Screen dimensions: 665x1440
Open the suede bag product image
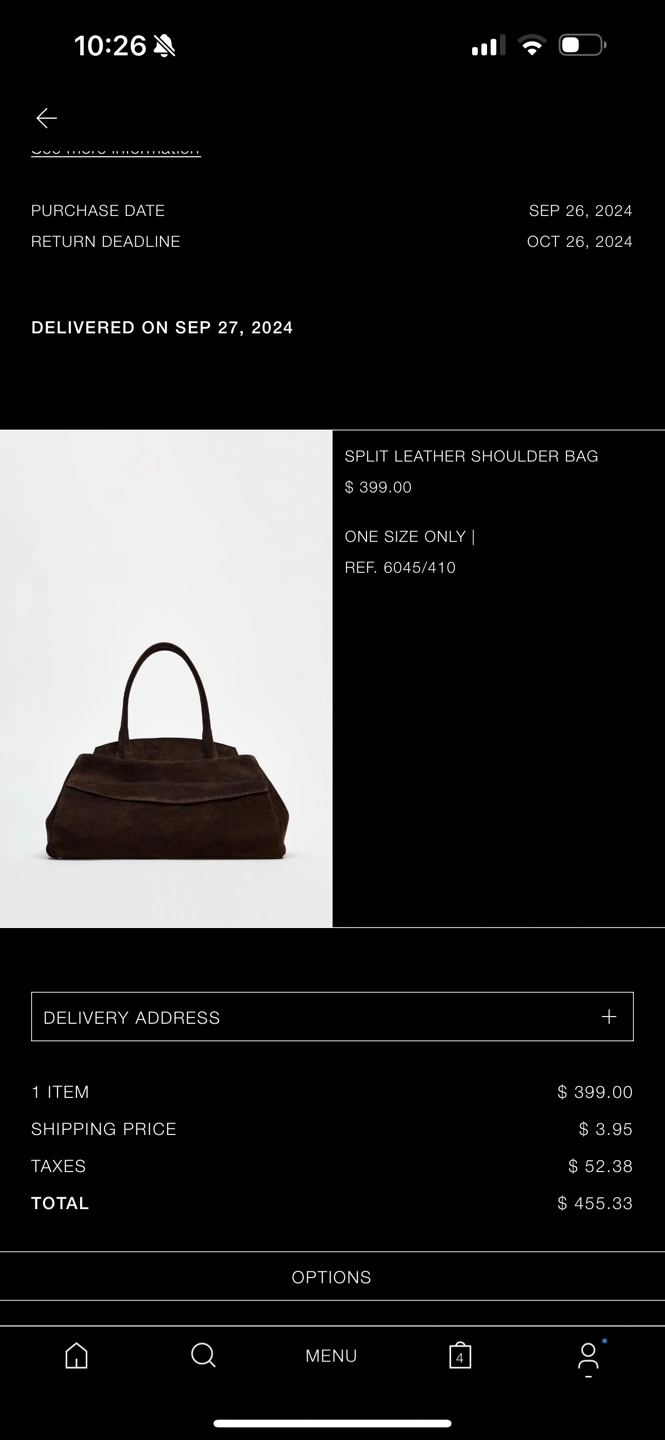(x=166, y=679)
